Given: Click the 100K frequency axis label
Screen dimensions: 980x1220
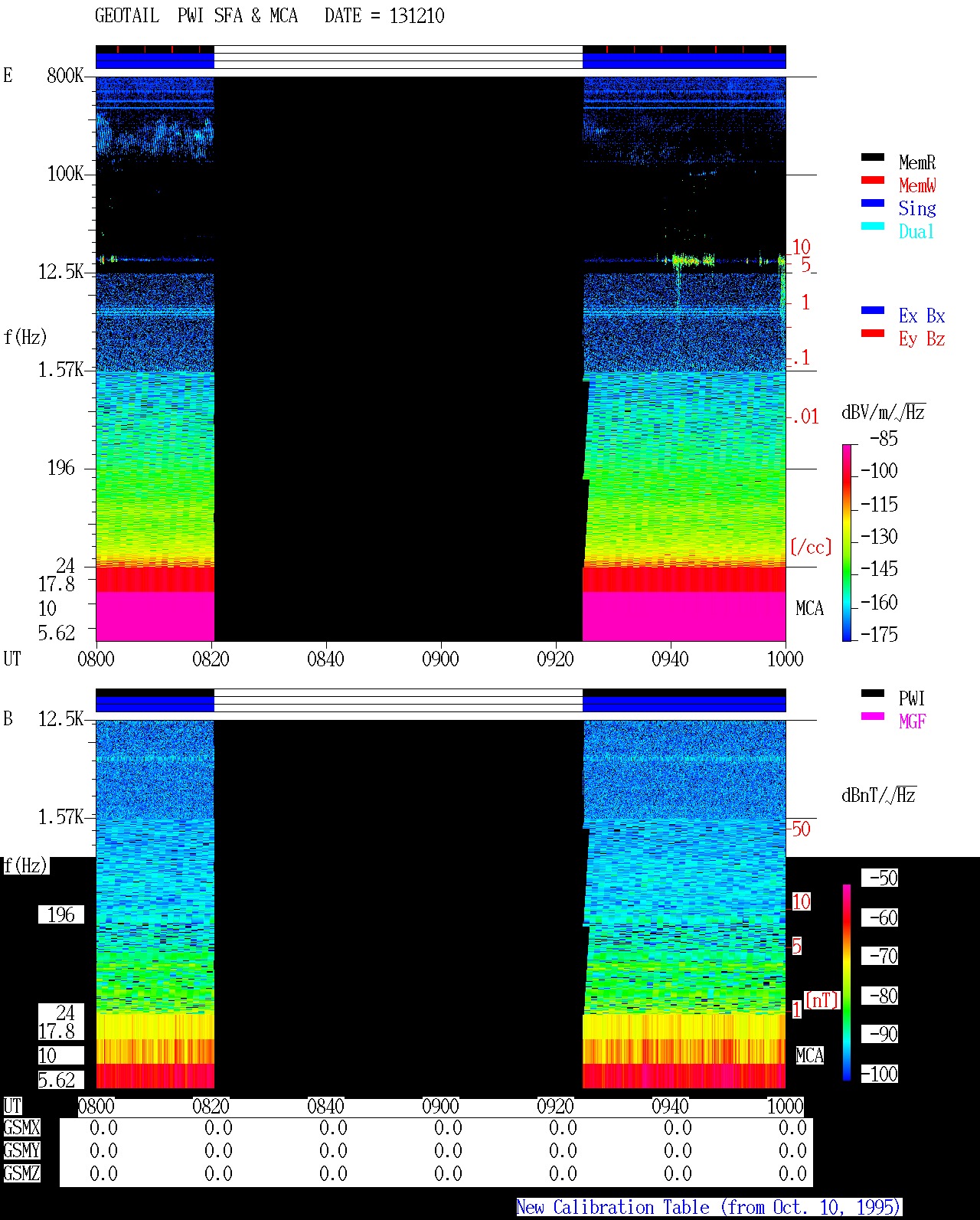Looking at the screenshot, I should click(x=65, y=173).
